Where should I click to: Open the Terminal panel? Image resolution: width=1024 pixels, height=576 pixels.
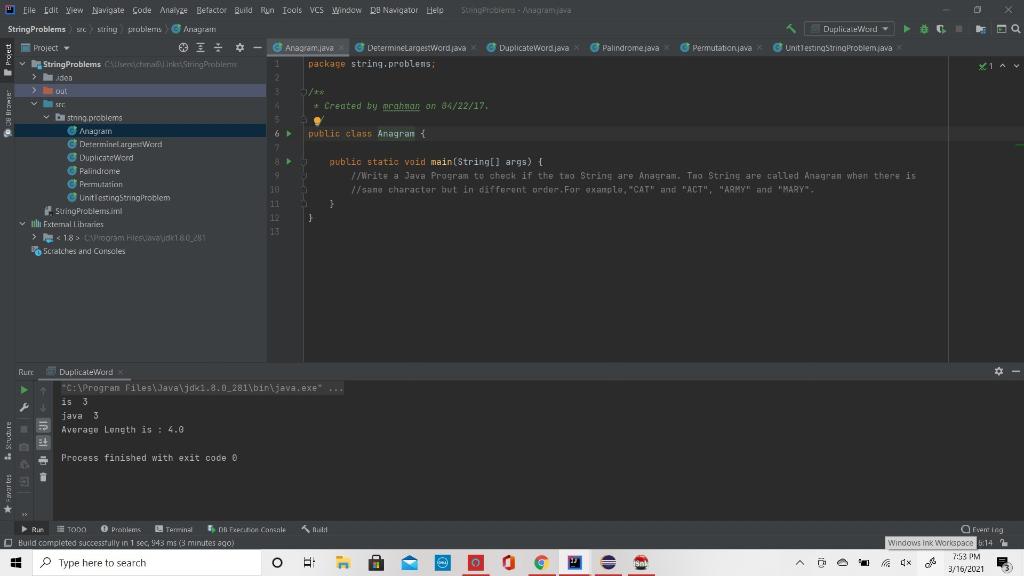(175, 529)
